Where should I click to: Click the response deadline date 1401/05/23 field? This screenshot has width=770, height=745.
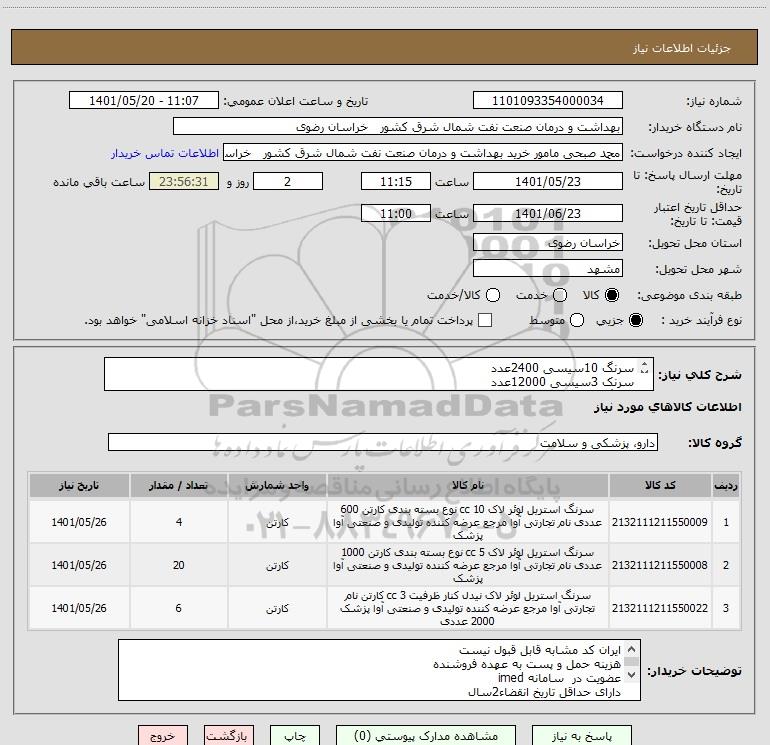pos(548,181)
